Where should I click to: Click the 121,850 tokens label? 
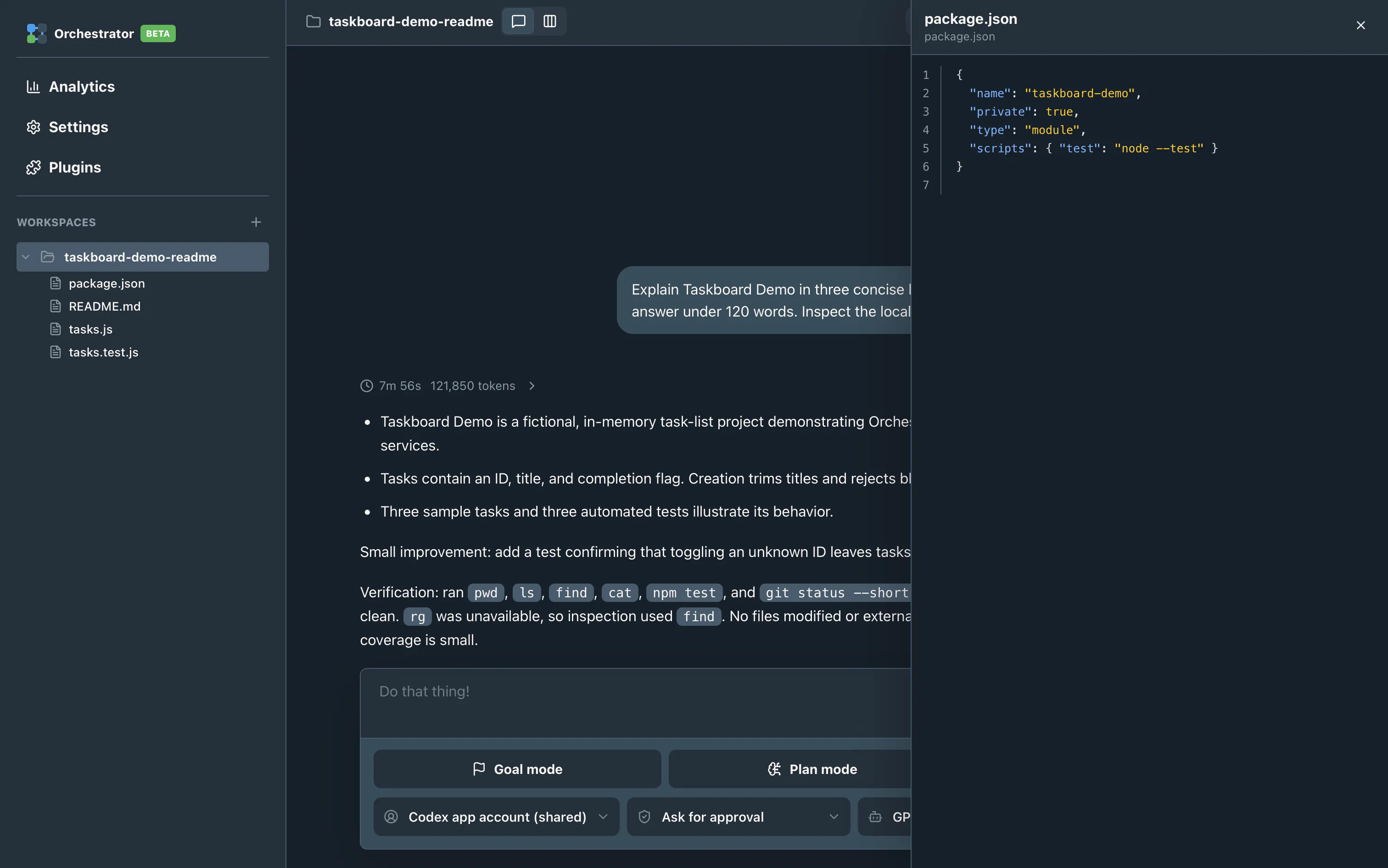473,386
